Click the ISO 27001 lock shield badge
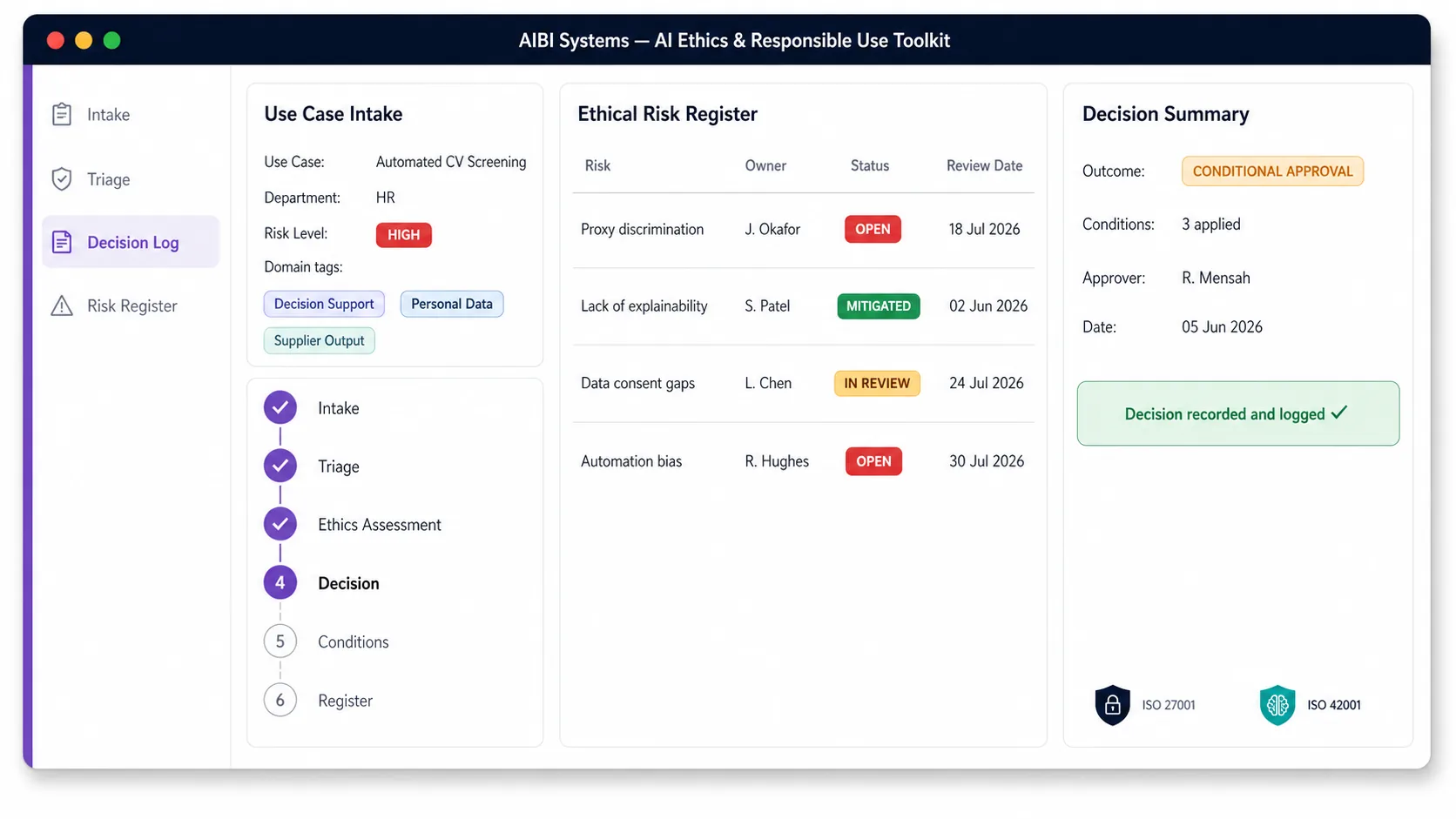The height and width of the screenshot is (819, 1456). [1112, 705]
